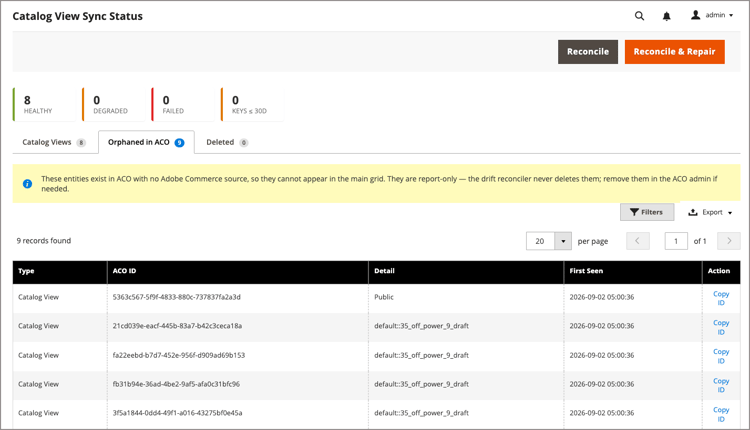
Task: Select the Keys ≤ 30D card
Action: click(x=250, y=104)
